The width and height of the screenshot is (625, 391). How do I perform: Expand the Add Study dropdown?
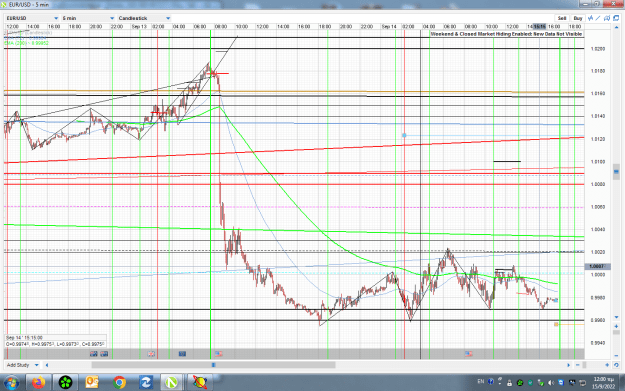23,365
